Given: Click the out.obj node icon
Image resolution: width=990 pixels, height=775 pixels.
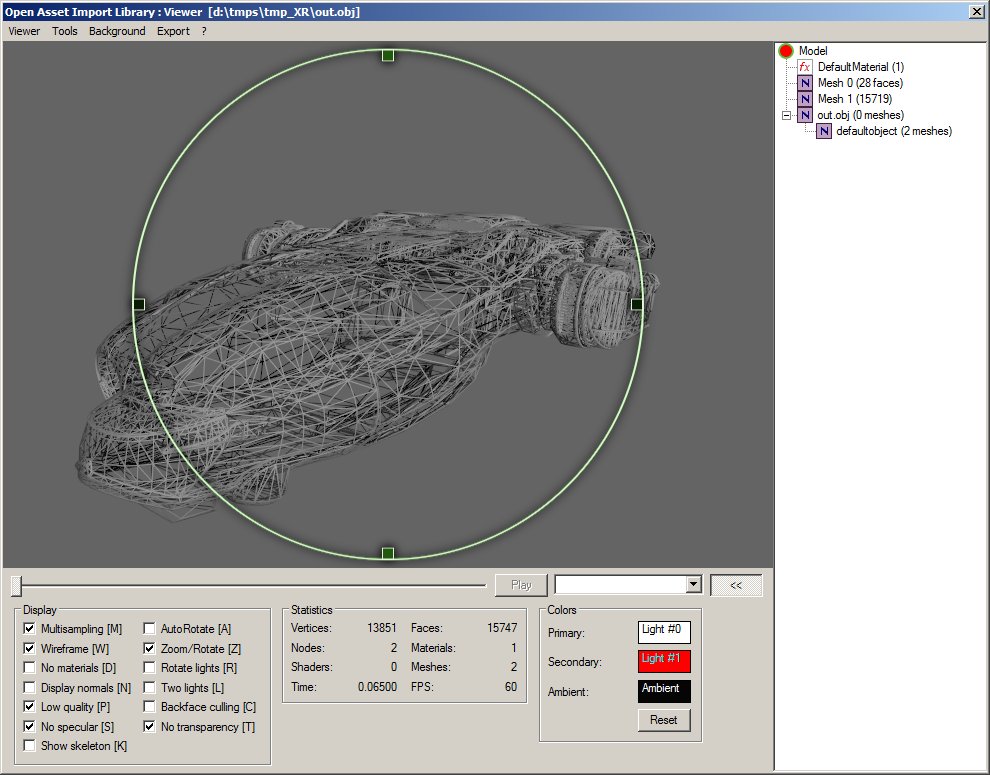Looking at the screenshot, I should point(805,116).
